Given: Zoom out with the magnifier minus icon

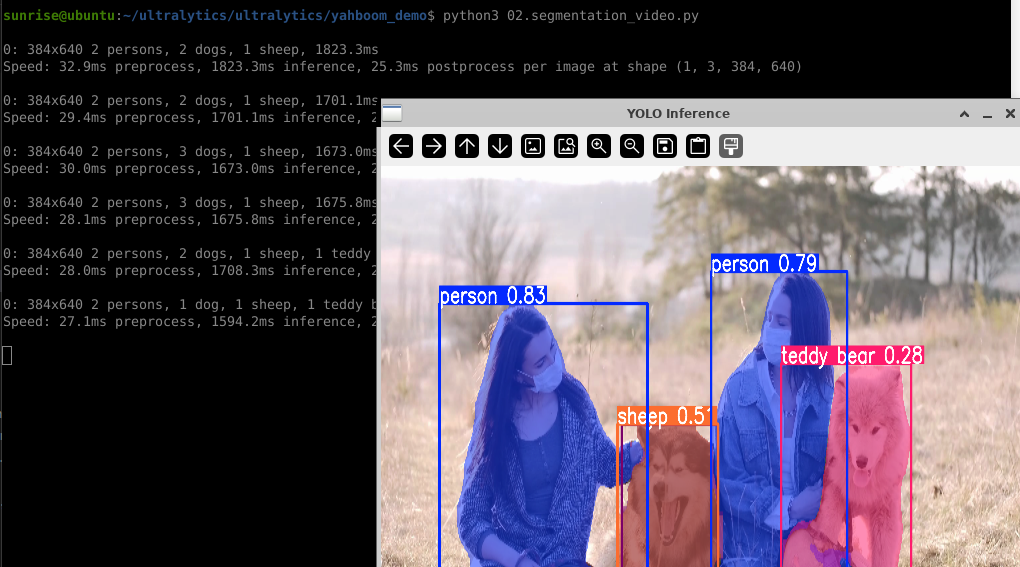Looking at the screenshot, I should point(632,146).
